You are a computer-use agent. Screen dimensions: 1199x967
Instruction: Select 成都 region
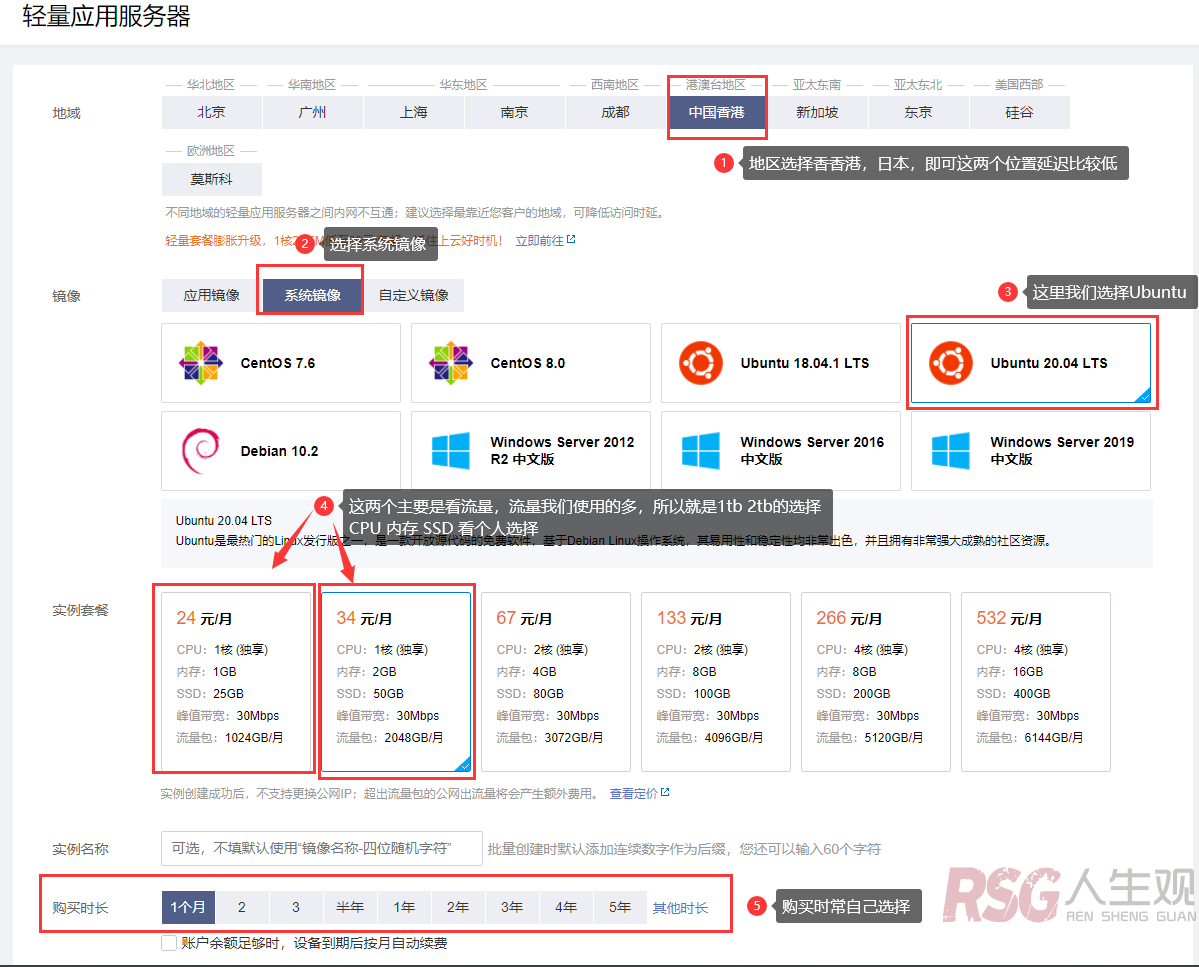coord(616,112)
